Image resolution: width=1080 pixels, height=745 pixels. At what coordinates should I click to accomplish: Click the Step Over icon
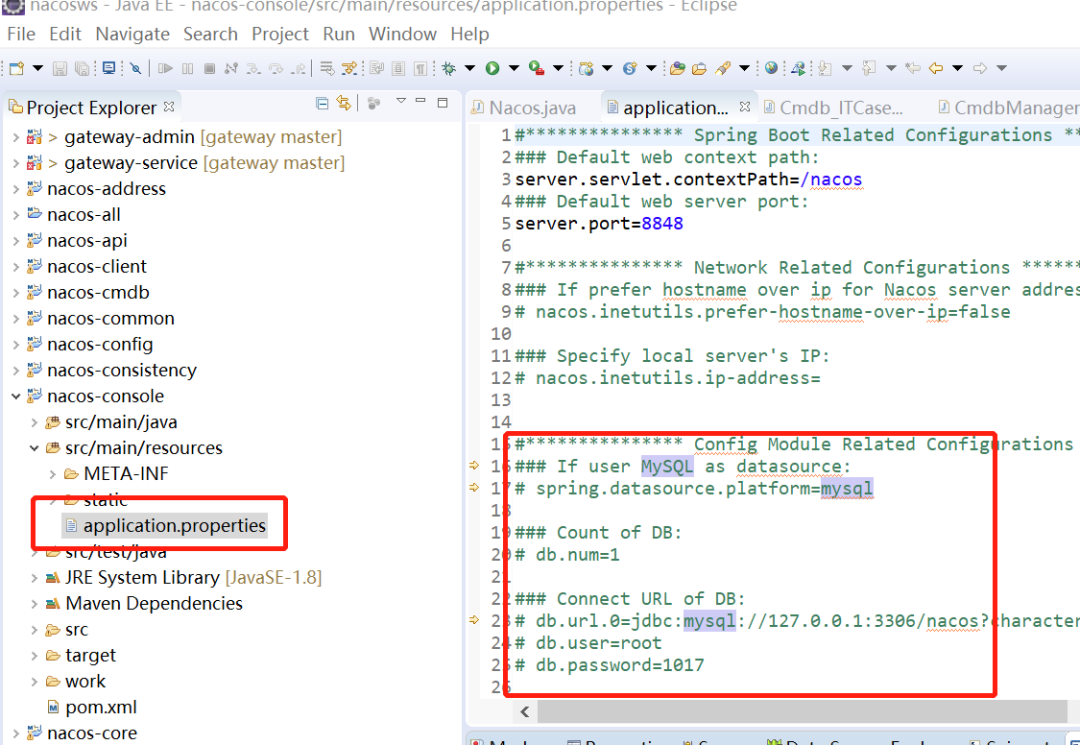click(276, 68)
